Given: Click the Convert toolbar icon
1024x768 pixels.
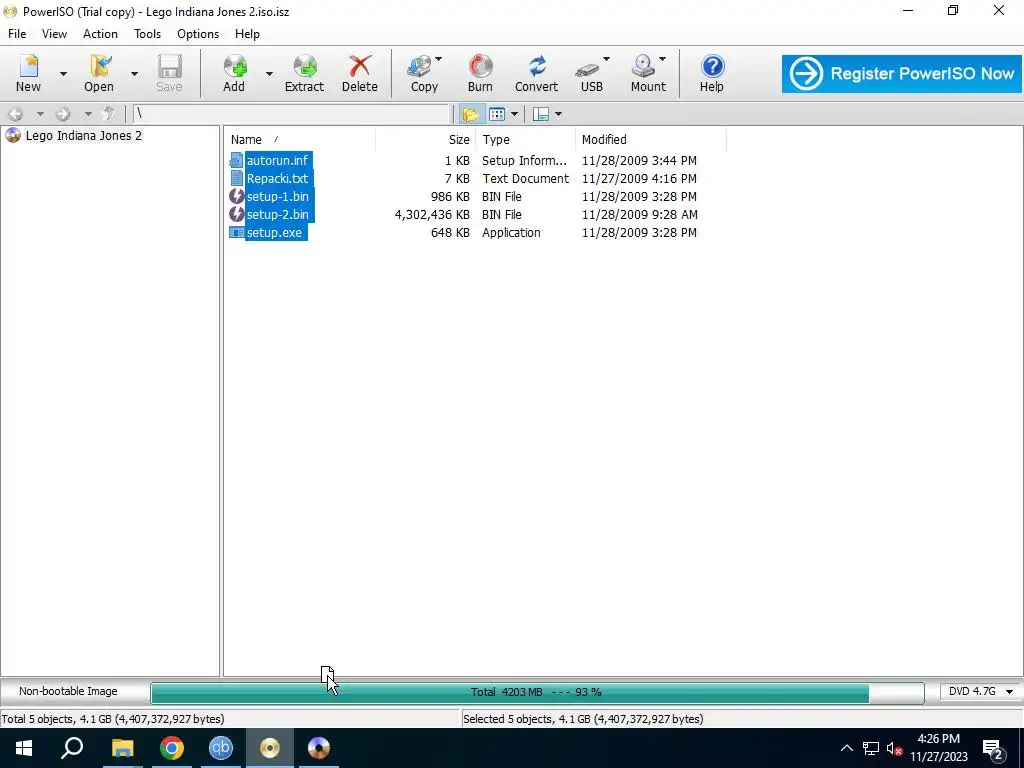Looking at the screenshot, I should 536,72.
